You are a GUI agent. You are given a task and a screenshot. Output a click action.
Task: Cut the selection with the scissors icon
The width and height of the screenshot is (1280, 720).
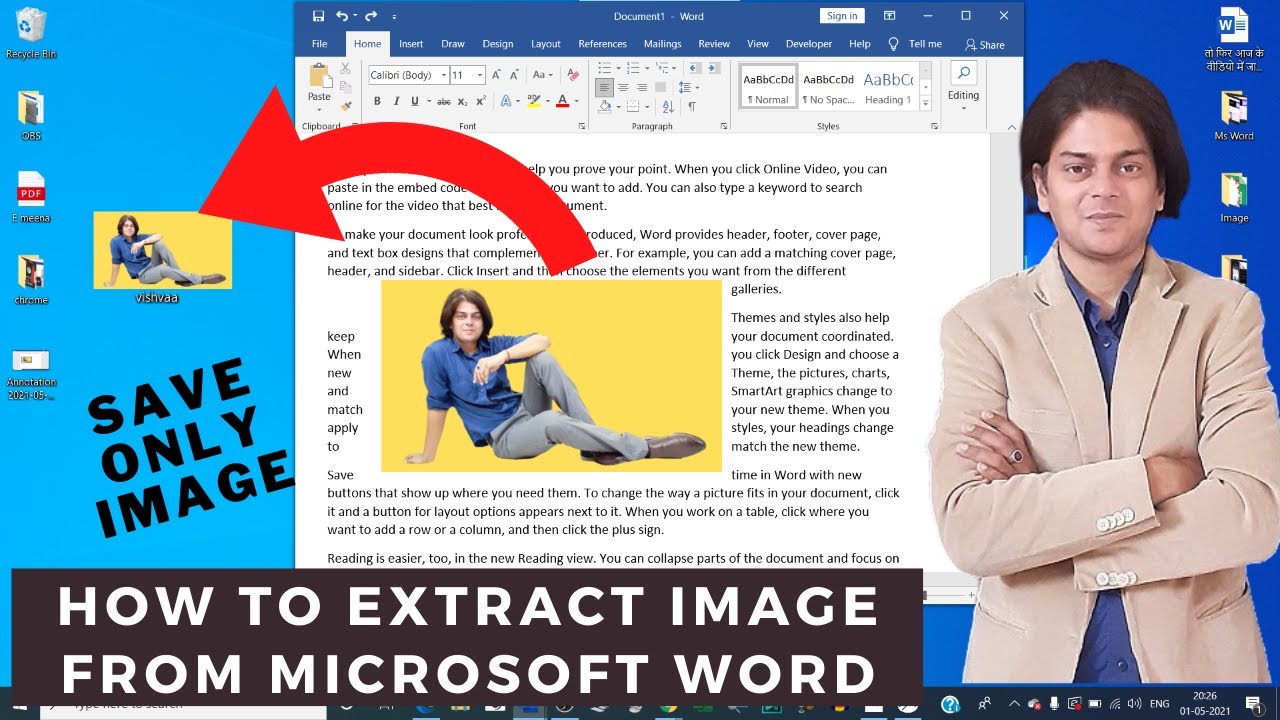pos(345,69)
